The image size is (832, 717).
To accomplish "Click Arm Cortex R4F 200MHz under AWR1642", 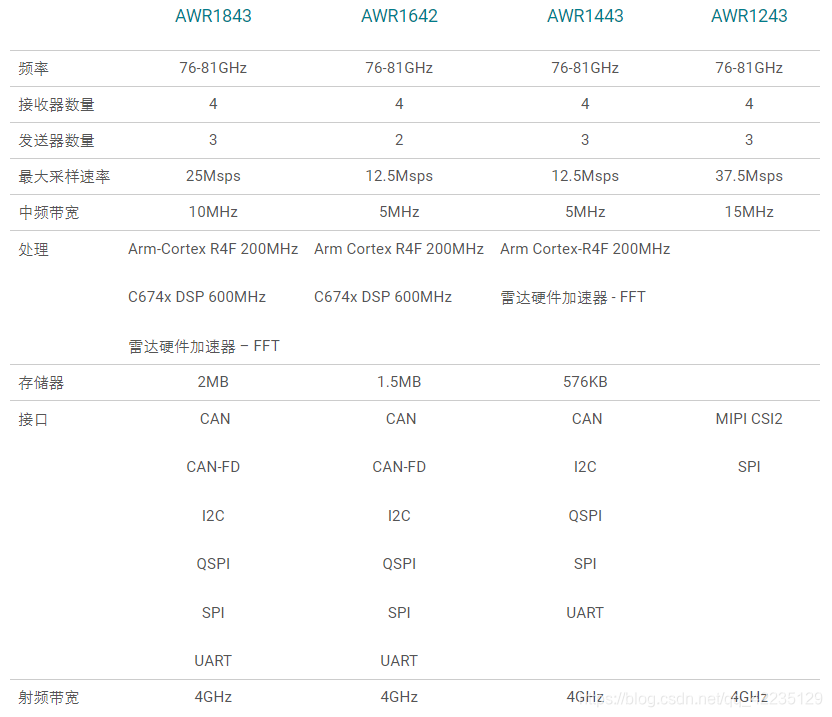I will pyautogui.click(x=399, y=249).
